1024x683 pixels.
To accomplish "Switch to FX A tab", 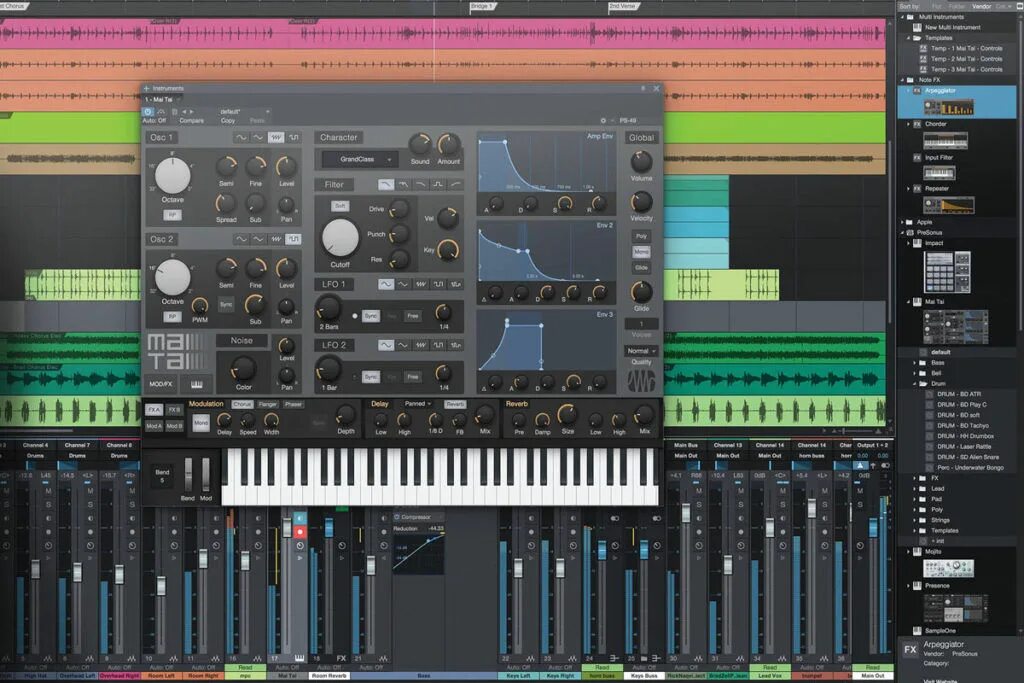I will [x=153, y=410].
